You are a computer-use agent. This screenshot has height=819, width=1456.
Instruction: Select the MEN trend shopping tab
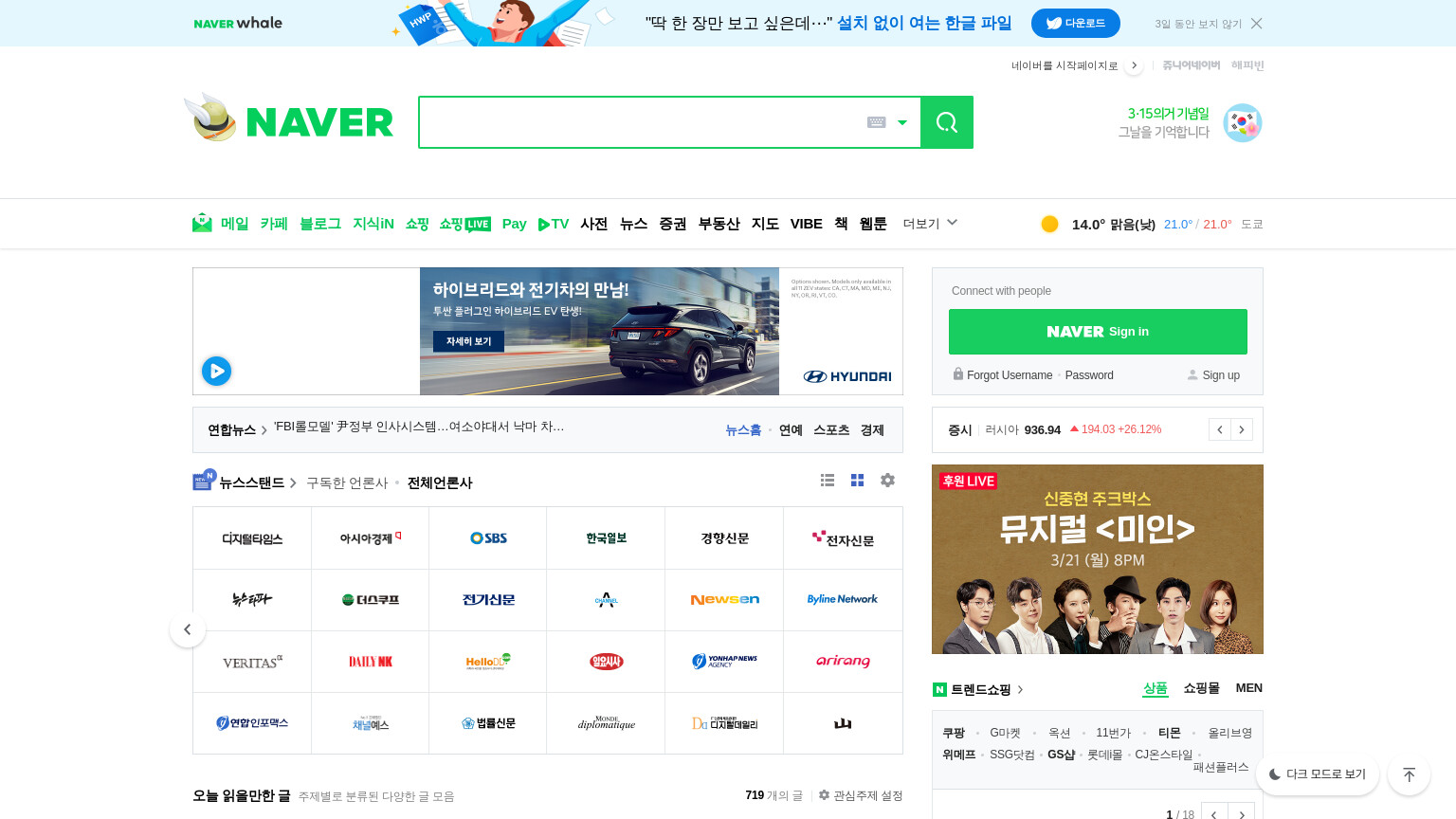[1249, 688]
